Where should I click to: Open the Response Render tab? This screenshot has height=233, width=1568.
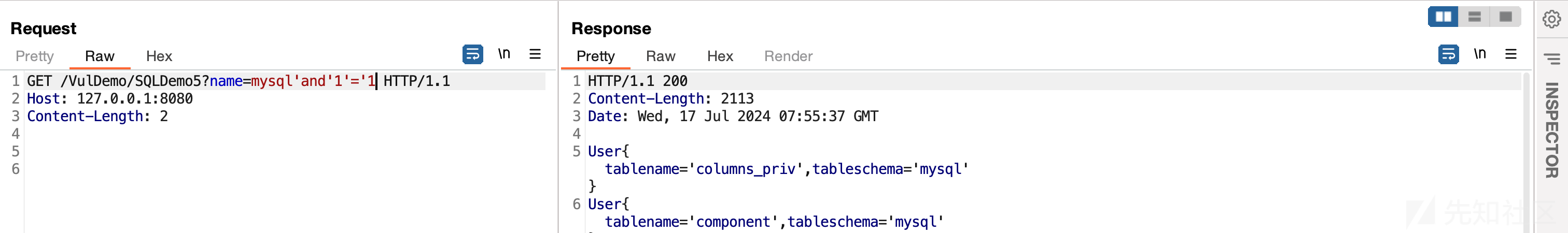tap(788, 56)
